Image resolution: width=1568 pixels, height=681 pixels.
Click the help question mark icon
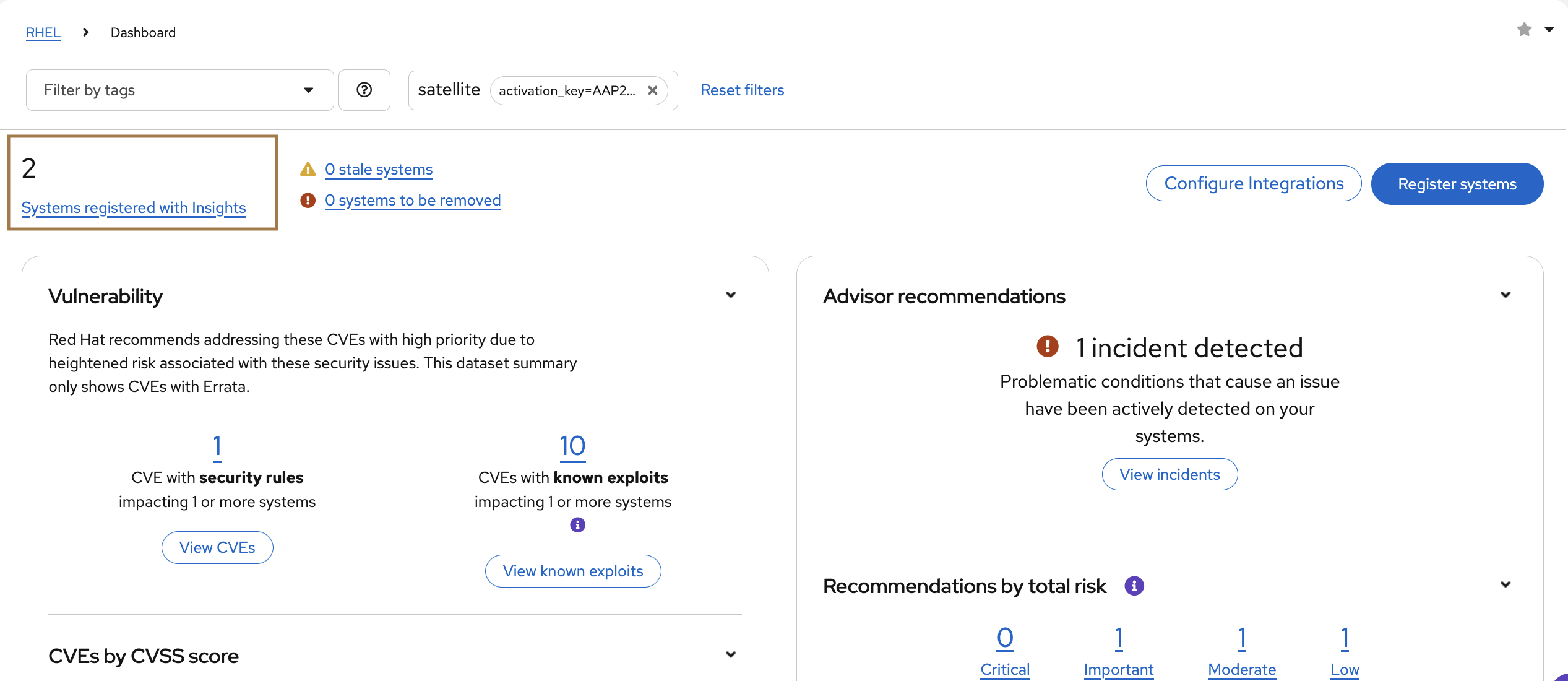point(364,90)
